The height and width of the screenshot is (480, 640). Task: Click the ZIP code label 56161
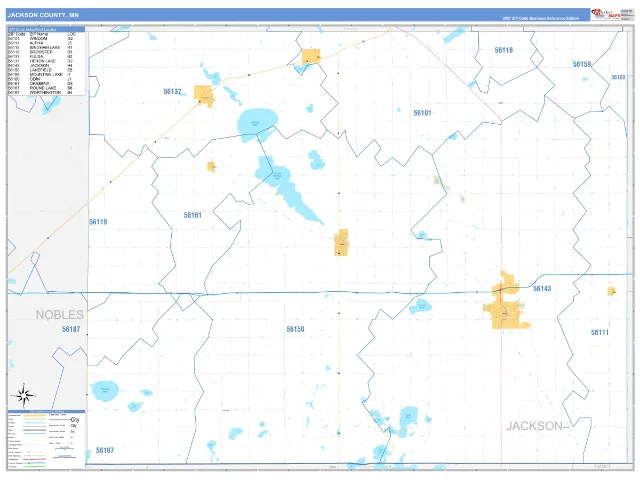tap(193, 215)
